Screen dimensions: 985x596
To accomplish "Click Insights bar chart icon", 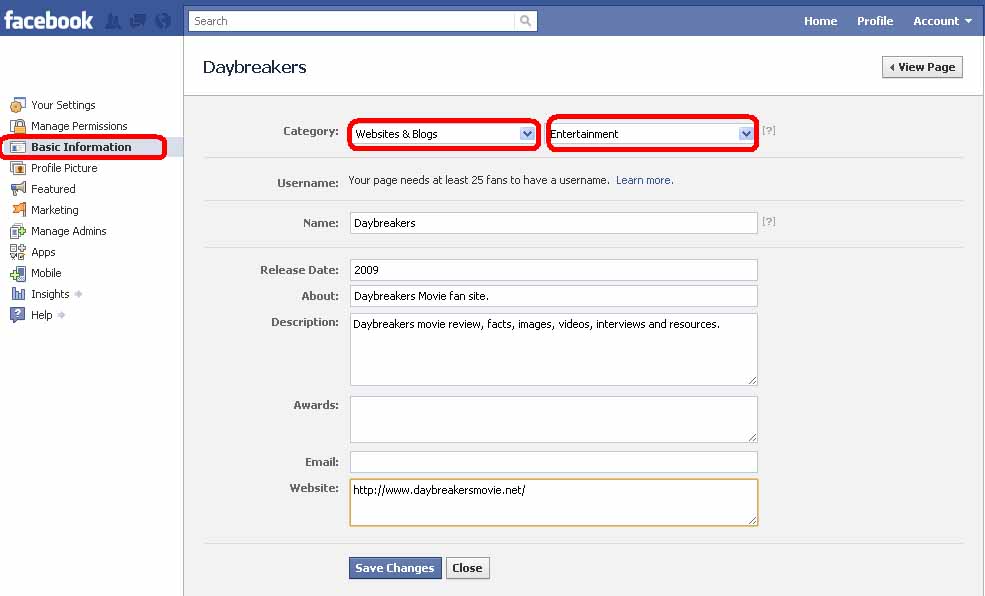I will click(x=18, y=294).
